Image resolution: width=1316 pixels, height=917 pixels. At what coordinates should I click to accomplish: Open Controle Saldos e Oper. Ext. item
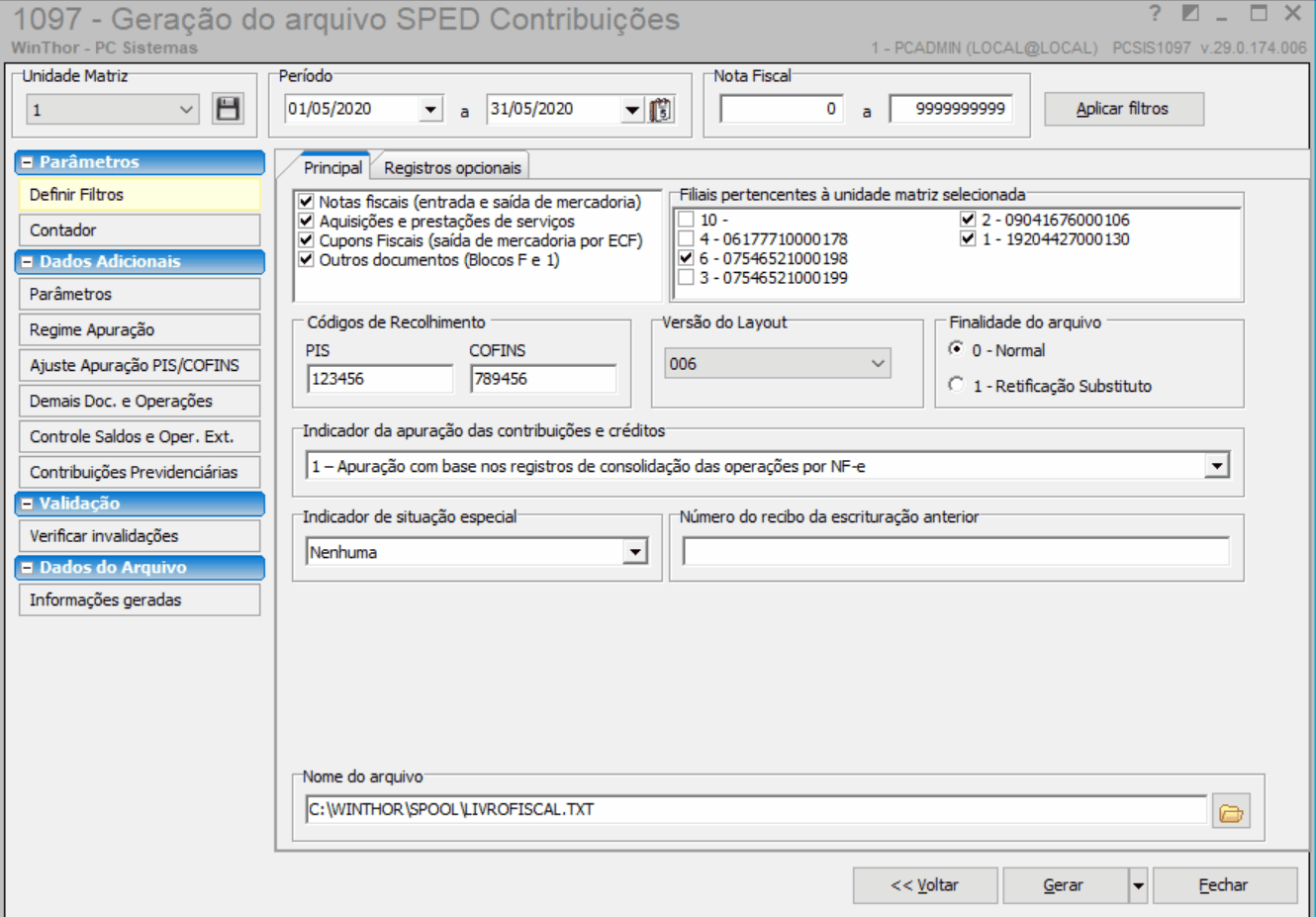140,437
